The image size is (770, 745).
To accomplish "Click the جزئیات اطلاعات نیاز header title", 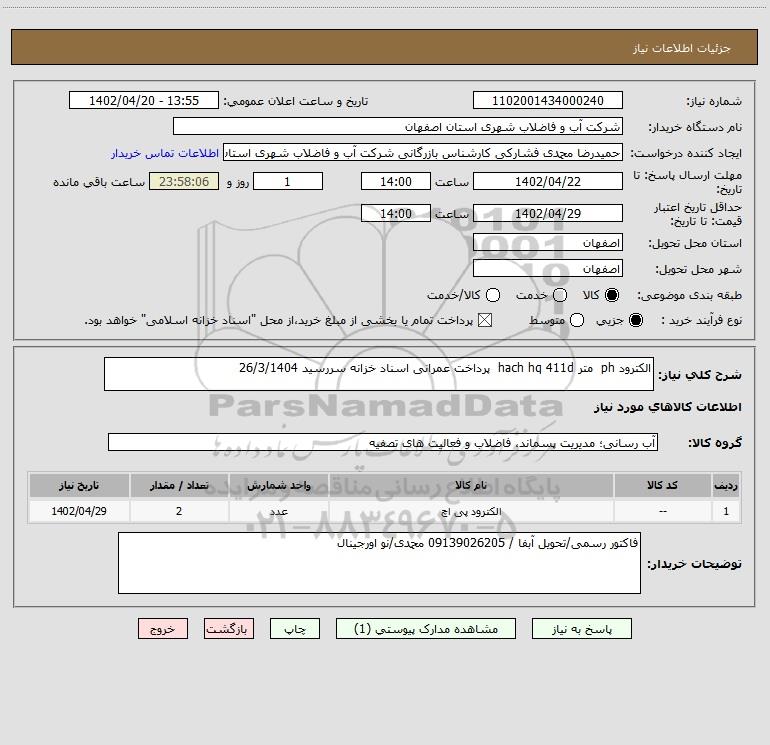I will coord(682,48).
